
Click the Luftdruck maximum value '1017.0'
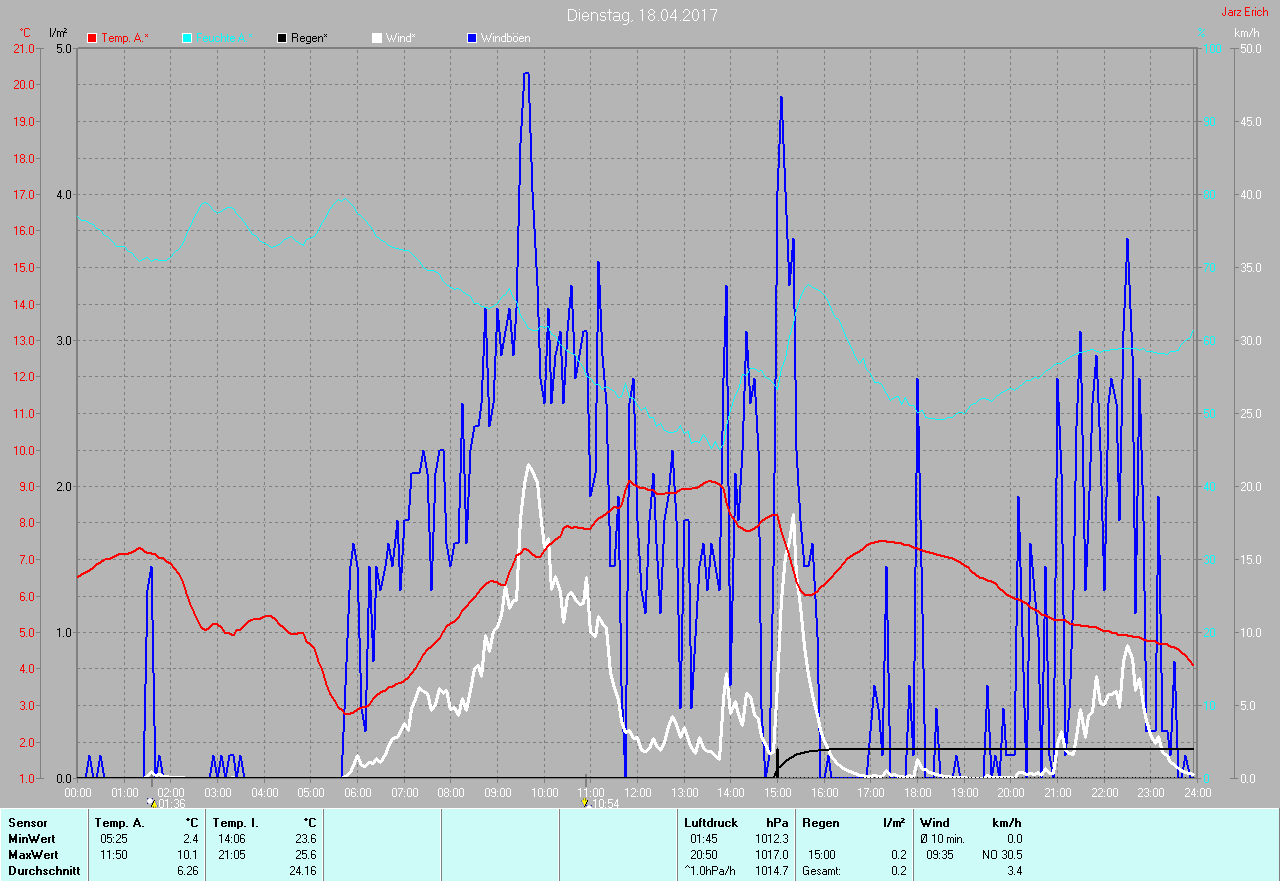(771, 855)
